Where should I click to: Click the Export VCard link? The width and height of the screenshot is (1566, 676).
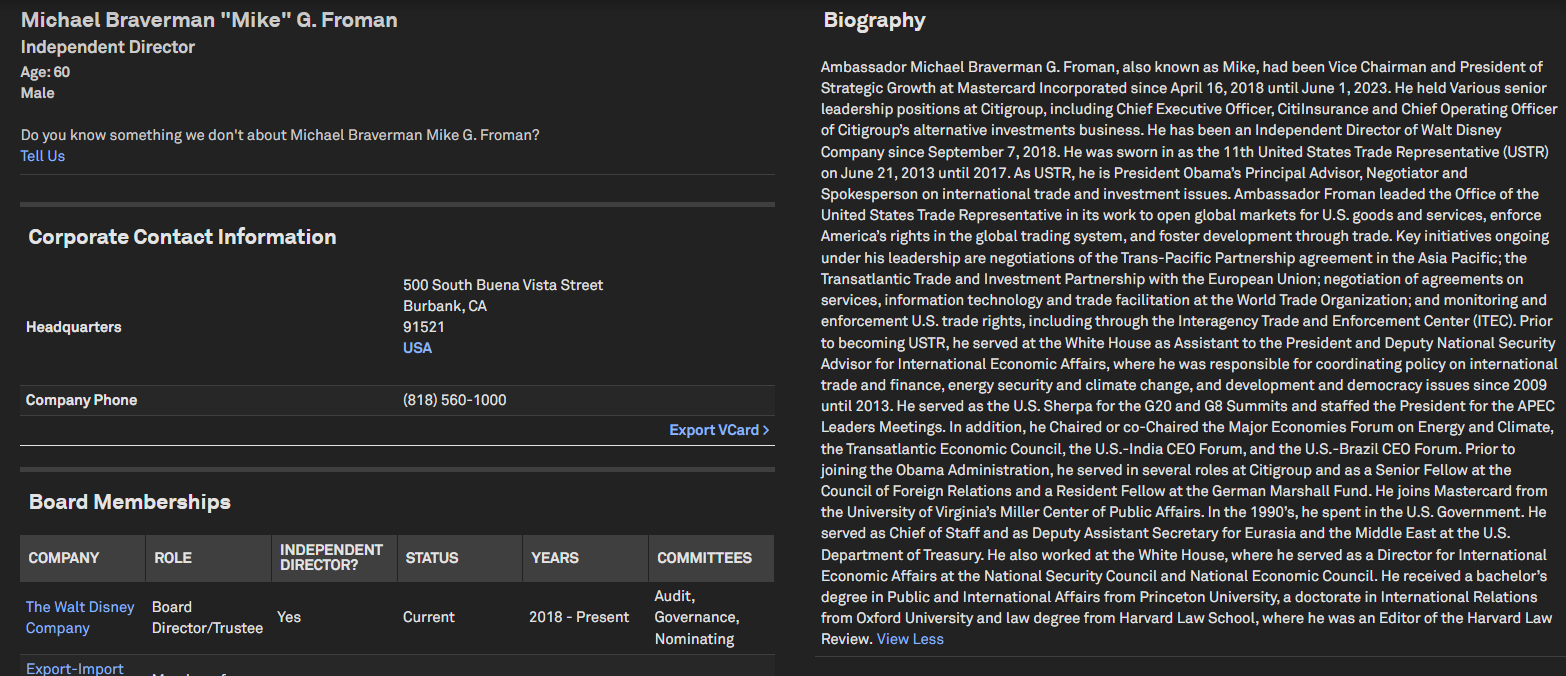[714, 430]
